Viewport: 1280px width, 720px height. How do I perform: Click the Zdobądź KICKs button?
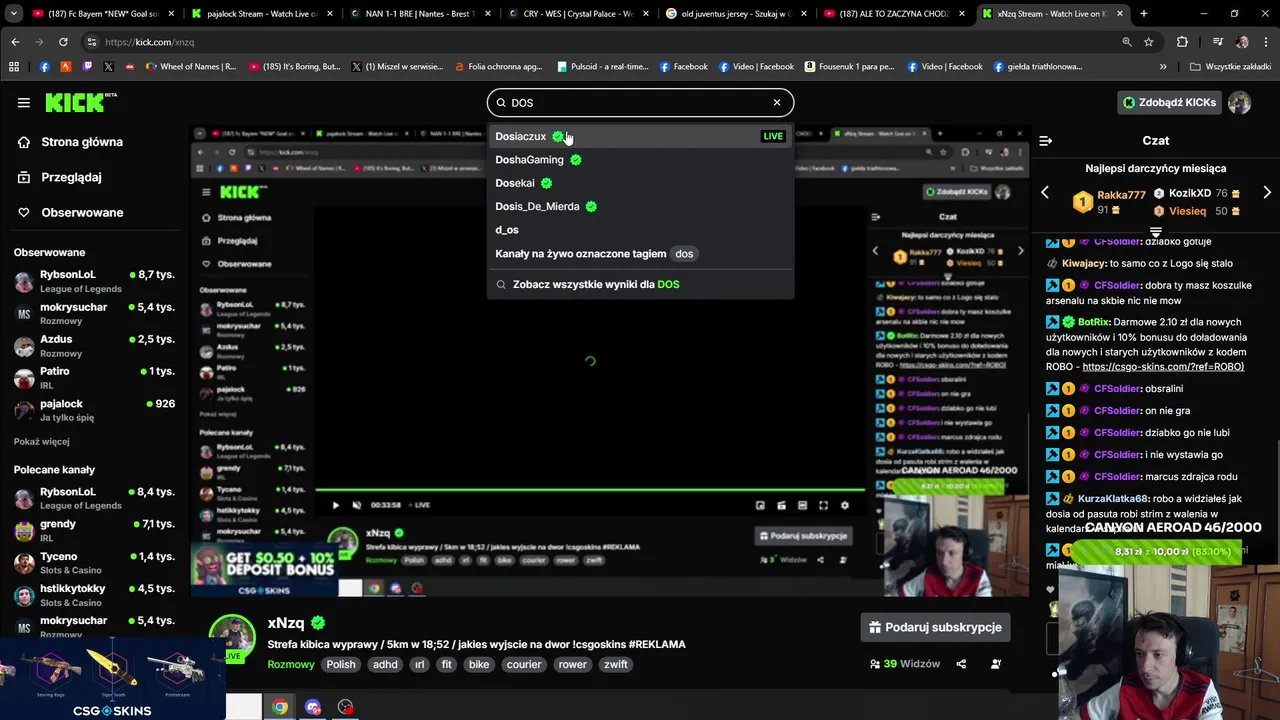tap(1169, 102)
